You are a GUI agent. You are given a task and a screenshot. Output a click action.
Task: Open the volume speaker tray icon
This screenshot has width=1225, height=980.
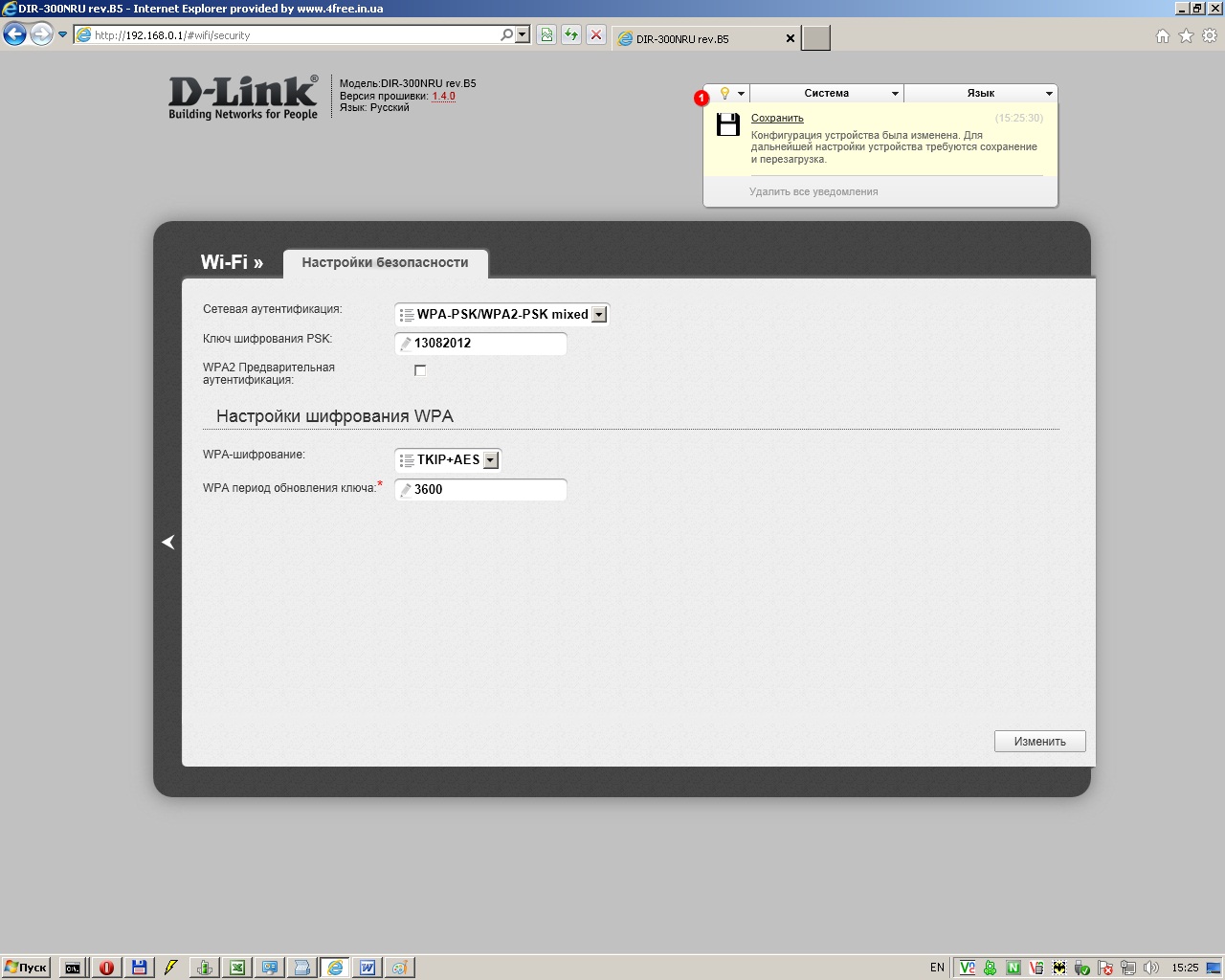tap(1151, 968)
